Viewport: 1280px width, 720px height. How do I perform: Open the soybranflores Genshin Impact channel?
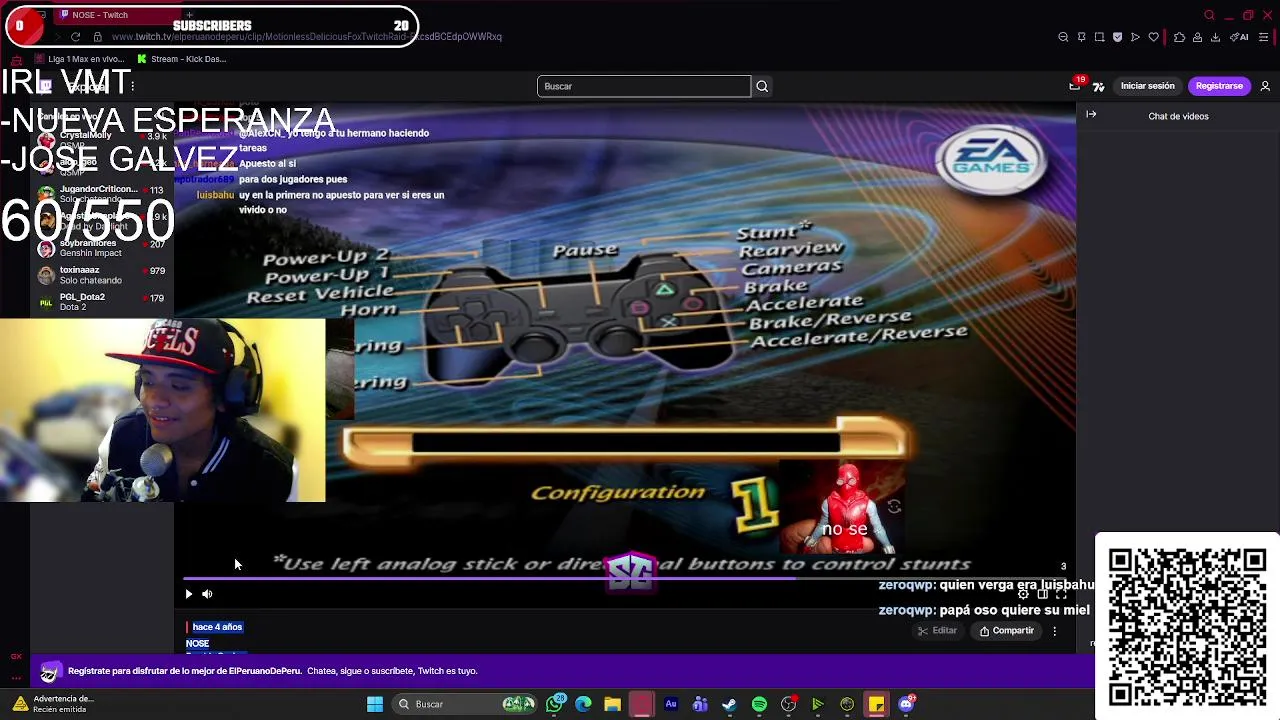(101, 248)
